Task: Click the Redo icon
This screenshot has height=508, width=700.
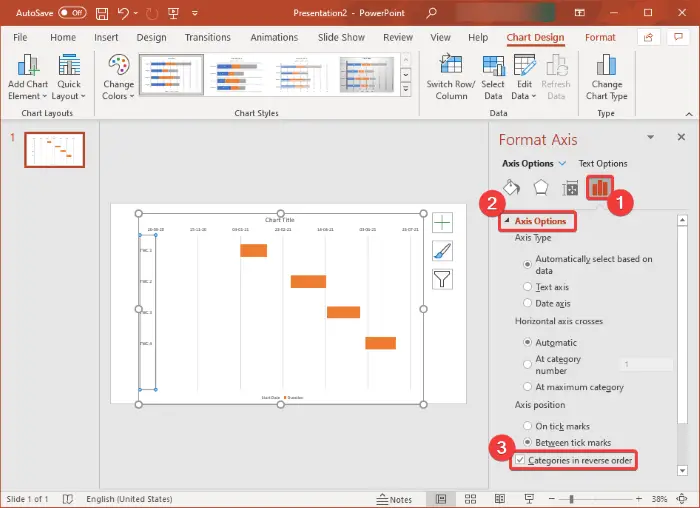Action: tap(152, 13)
